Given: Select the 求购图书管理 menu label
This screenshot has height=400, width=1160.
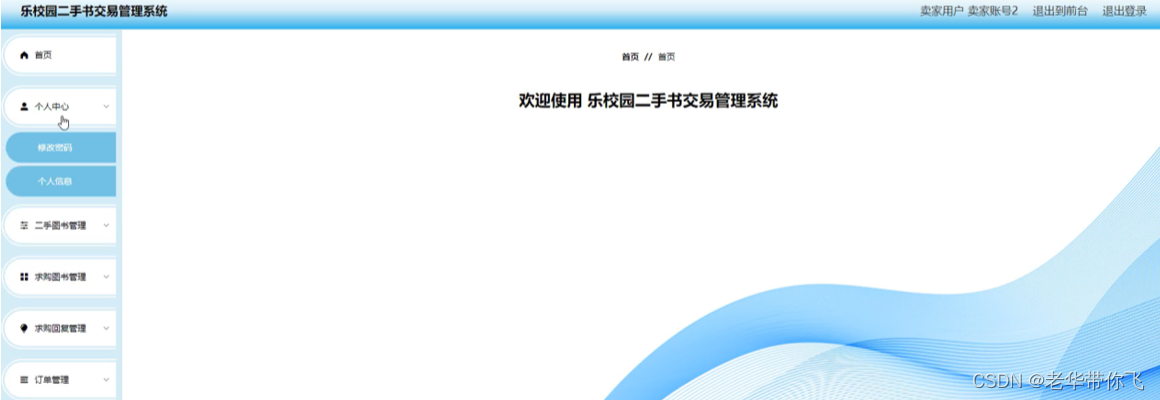Looking at the screenshot, I should [x=61, y=277].
